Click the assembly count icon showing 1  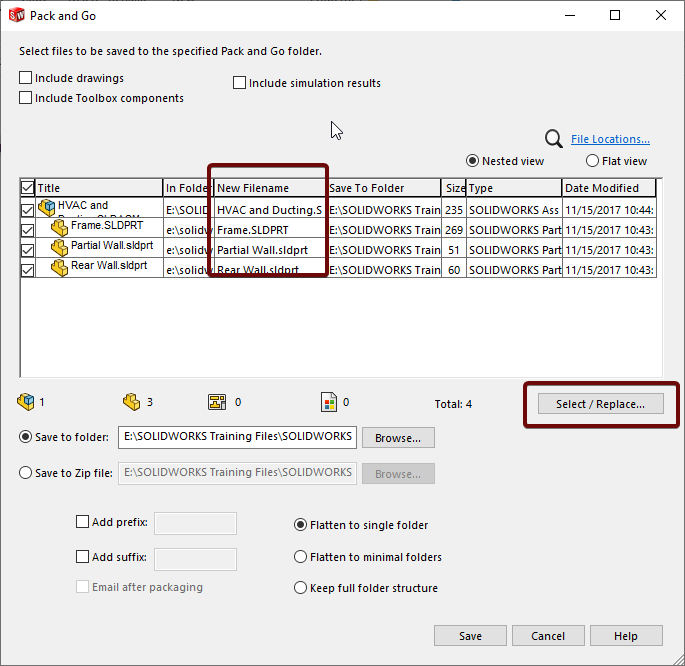(25, 402)
